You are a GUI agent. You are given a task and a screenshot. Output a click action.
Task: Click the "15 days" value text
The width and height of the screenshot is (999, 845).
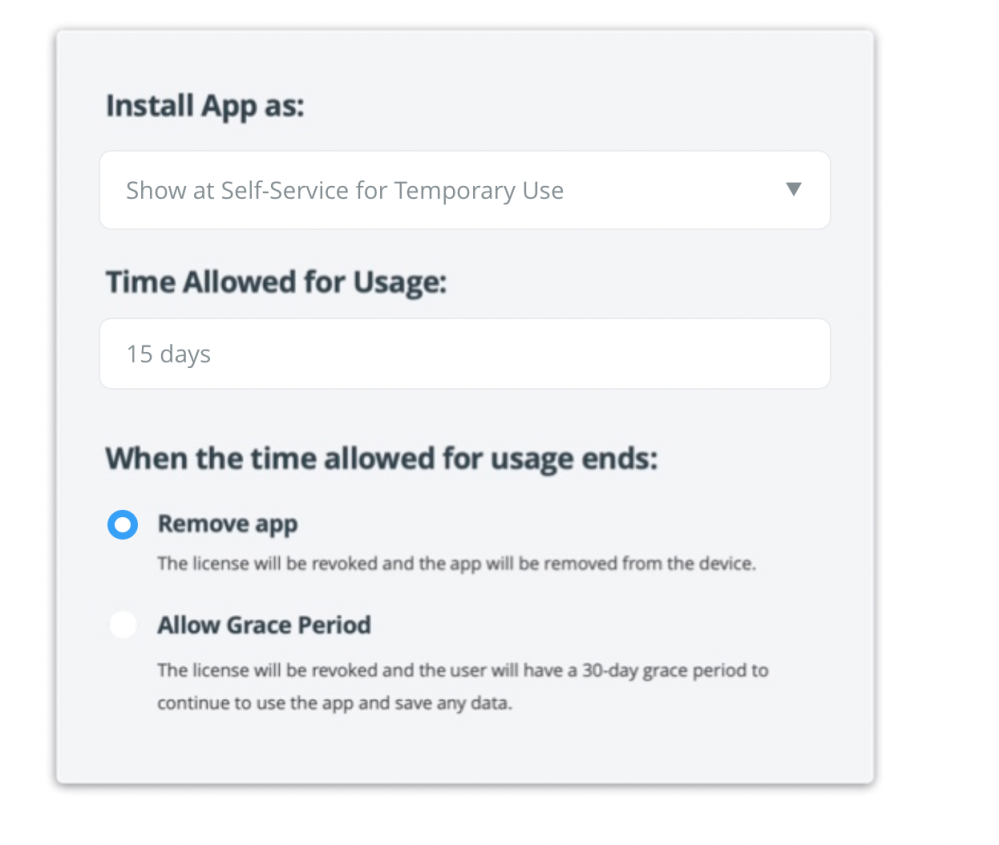(x=168, y=354)
